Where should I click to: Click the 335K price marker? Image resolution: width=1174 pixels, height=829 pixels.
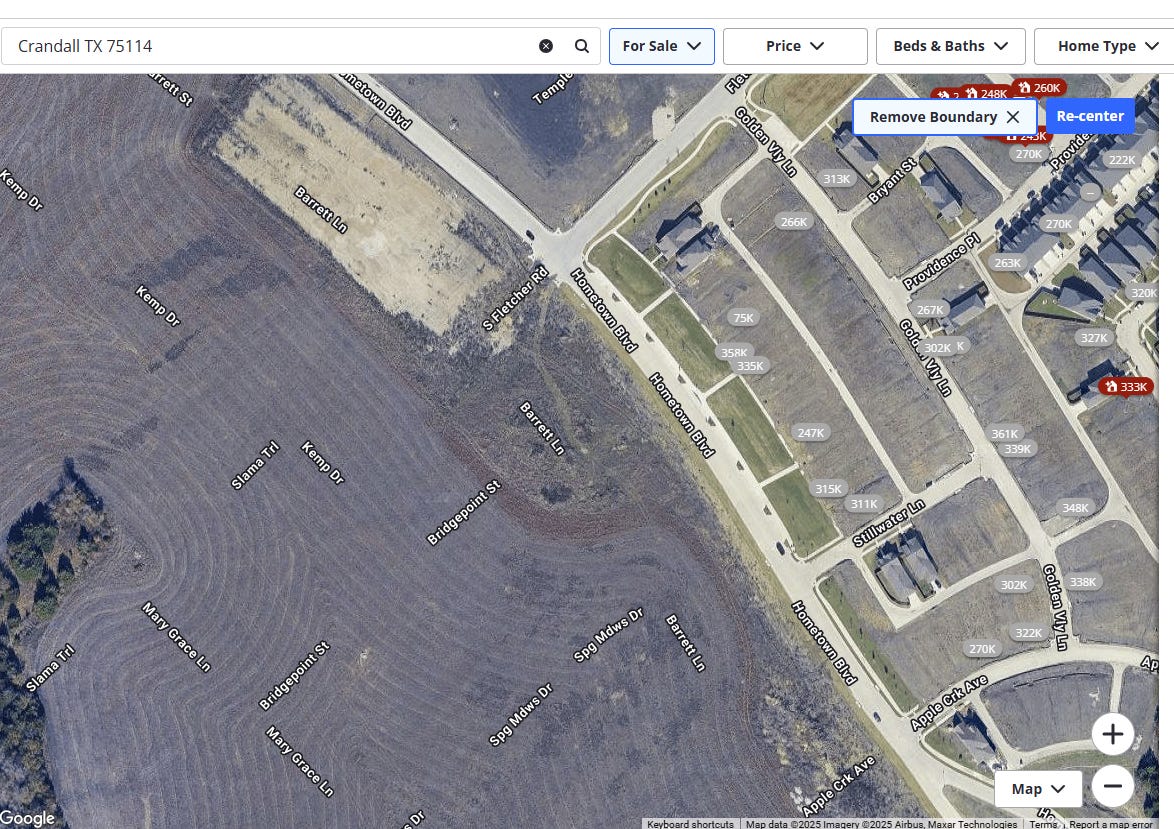tap(749, 365)
